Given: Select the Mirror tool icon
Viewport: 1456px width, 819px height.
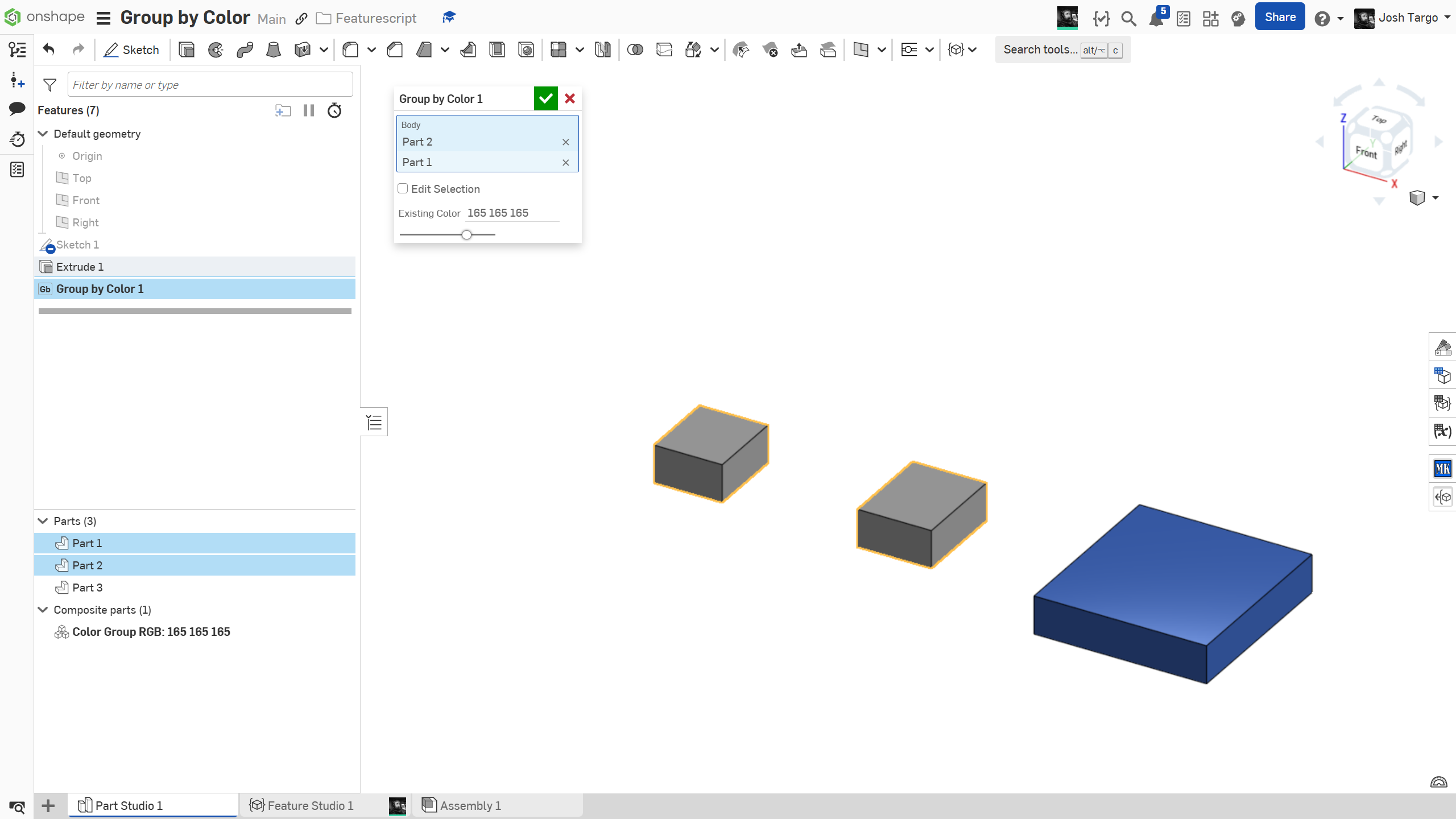Looking at the screenshot, I should pyautogui.click(x=603, y=50).
